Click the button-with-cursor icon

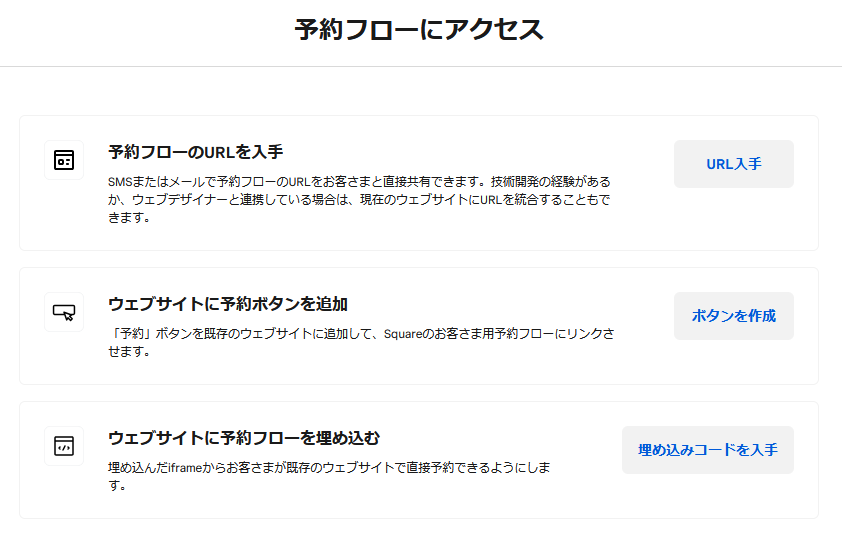coord(64,312)
